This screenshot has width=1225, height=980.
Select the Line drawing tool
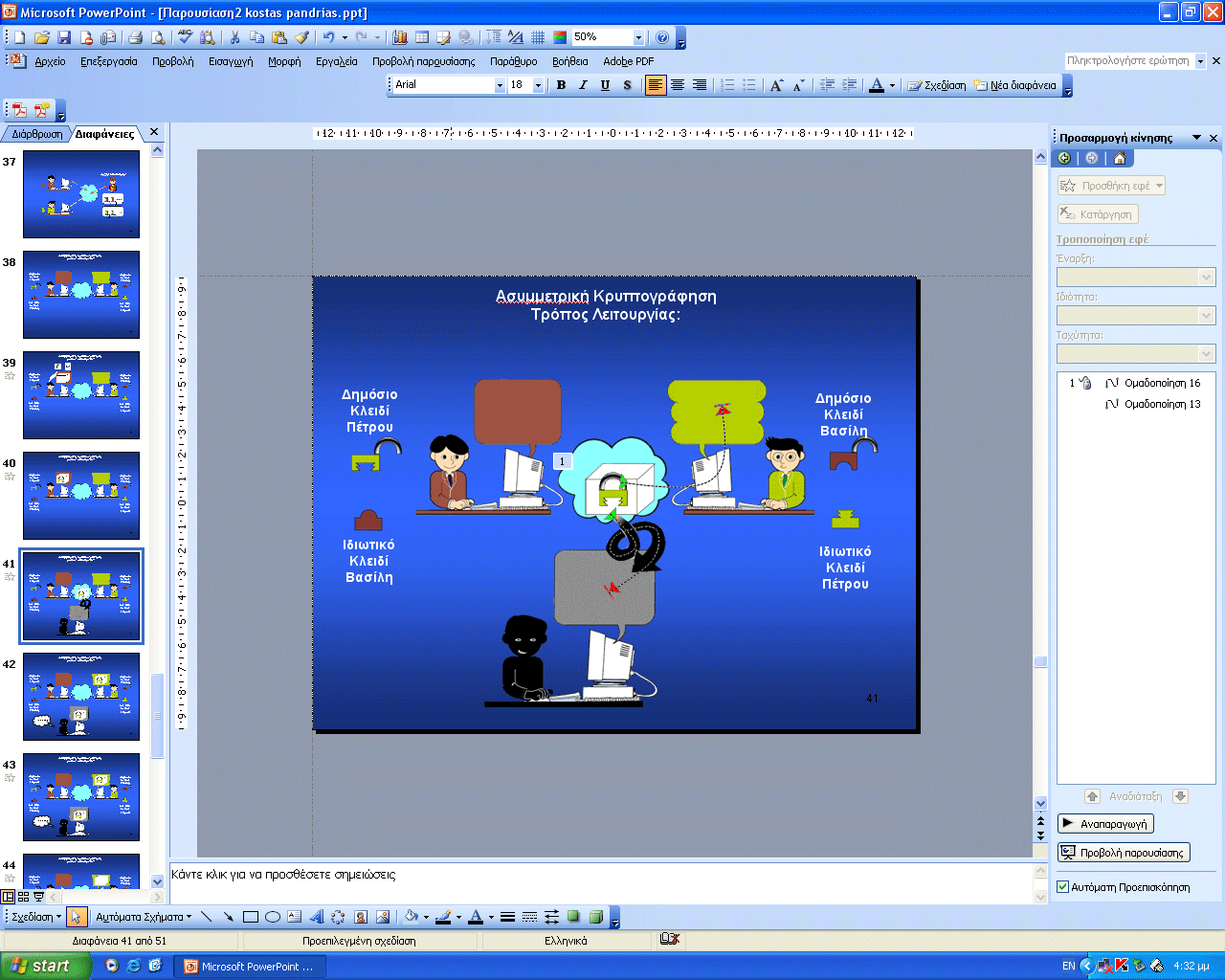coord(206,917)
